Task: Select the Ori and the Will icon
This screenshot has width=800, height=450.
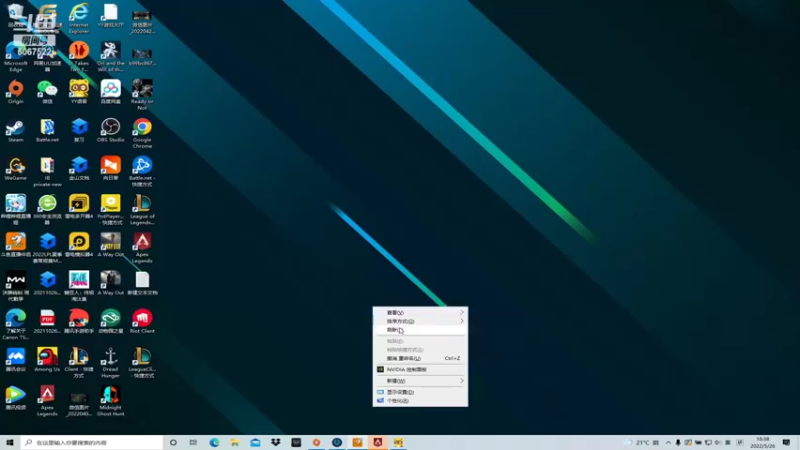Action: pos(111,57)
